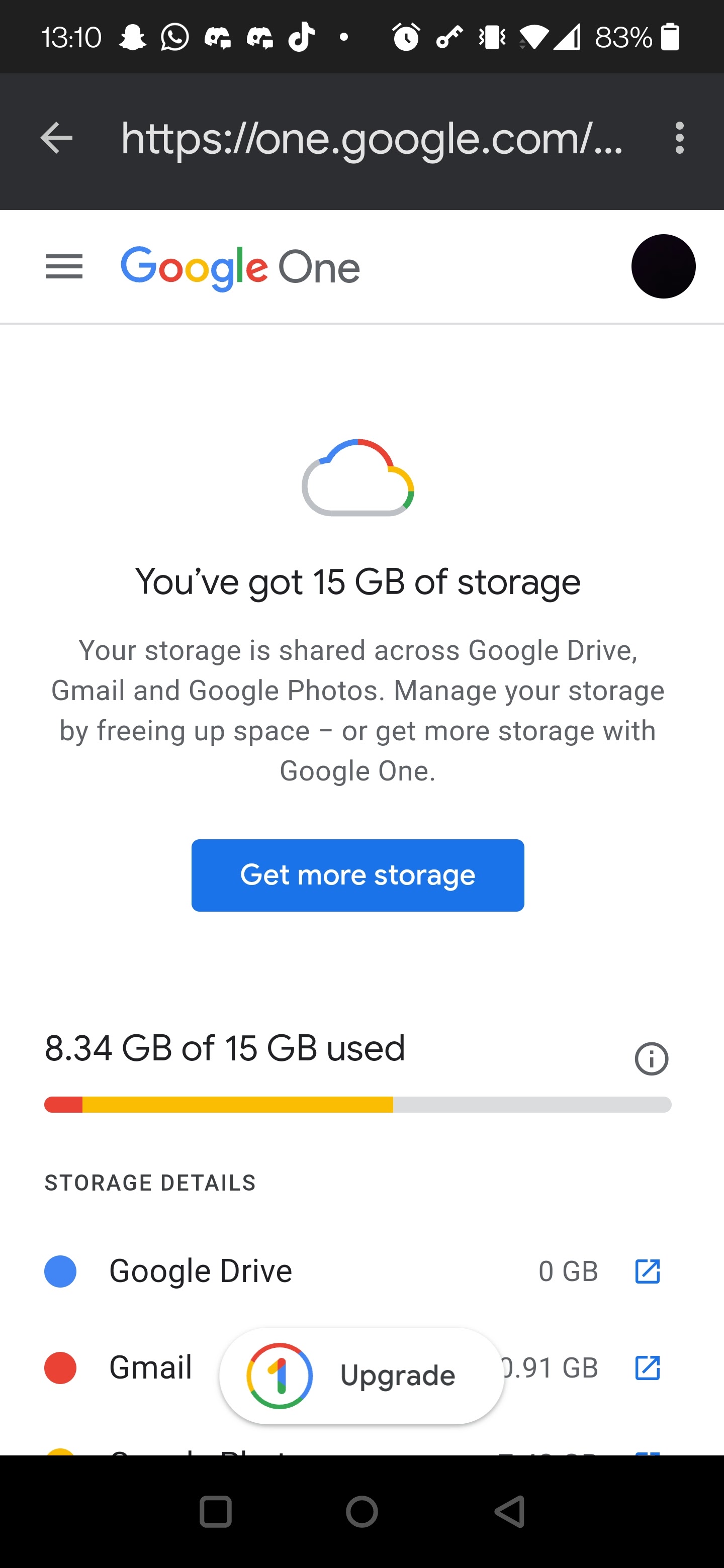Tap the rainbow cloud storage icon

coord(358,478)
